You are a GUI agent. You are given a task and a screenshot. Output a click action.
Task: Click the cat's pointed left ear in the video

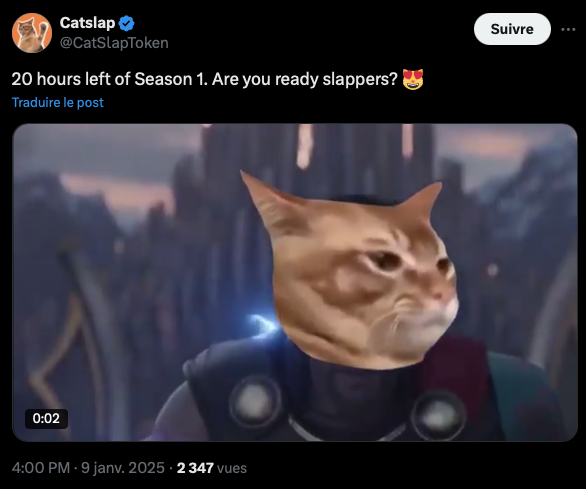(267, 202)
